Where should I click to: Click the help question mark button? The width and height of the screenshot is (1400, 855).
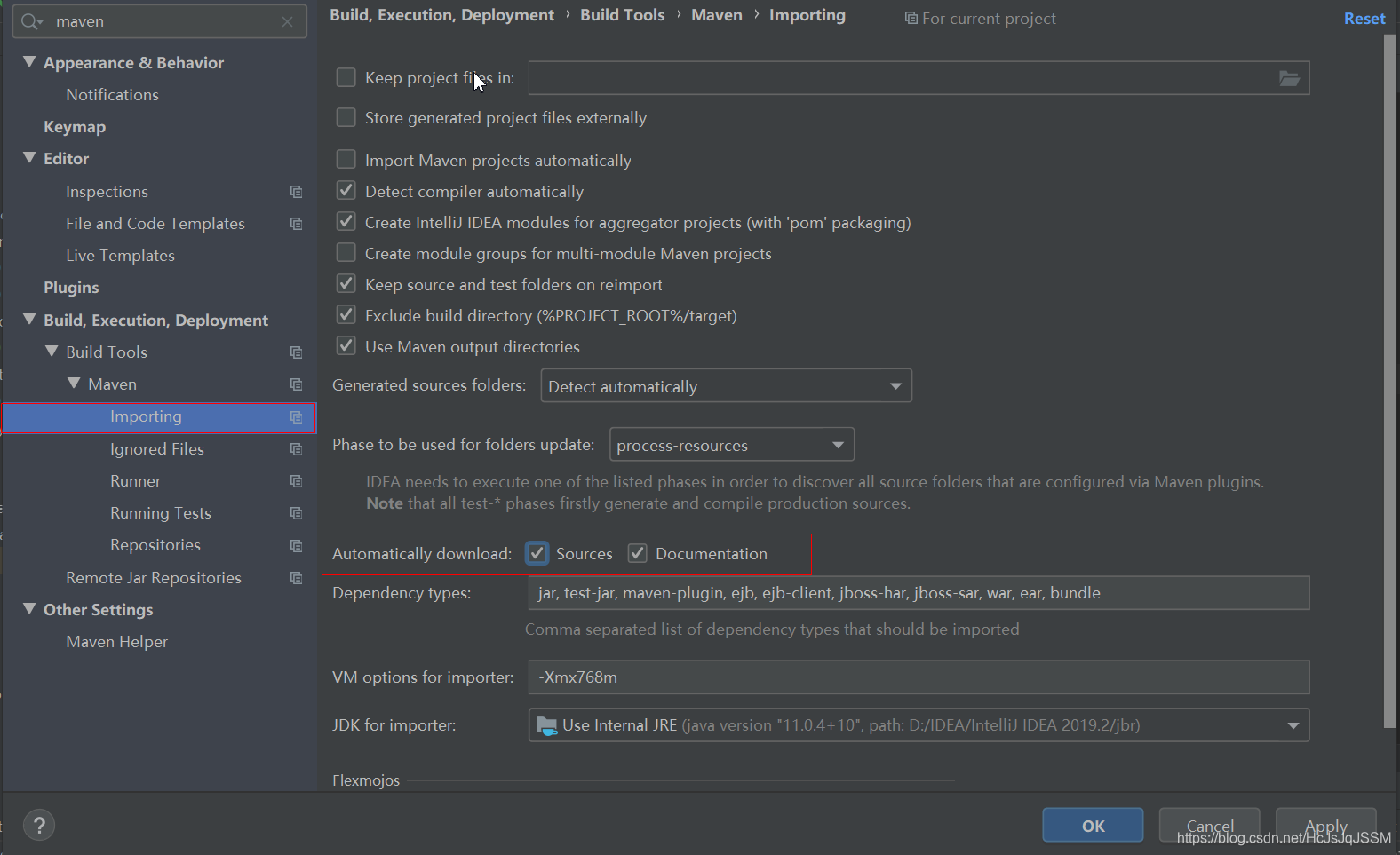(x=39, y=826)
